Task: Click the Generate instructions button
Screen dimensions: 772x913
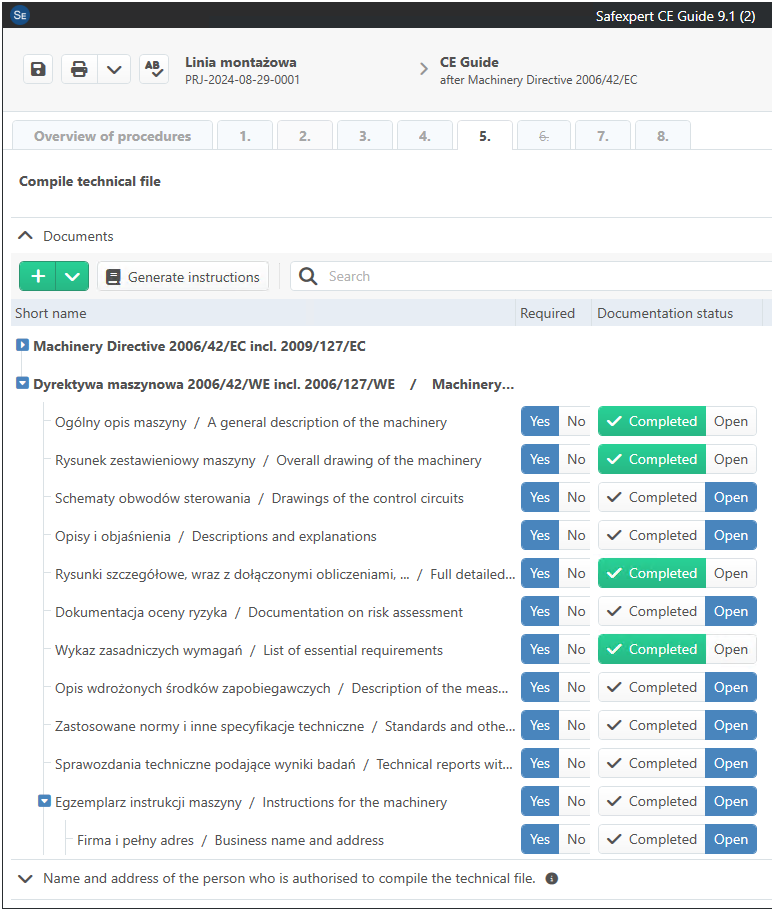Action: tap(183, 277)
